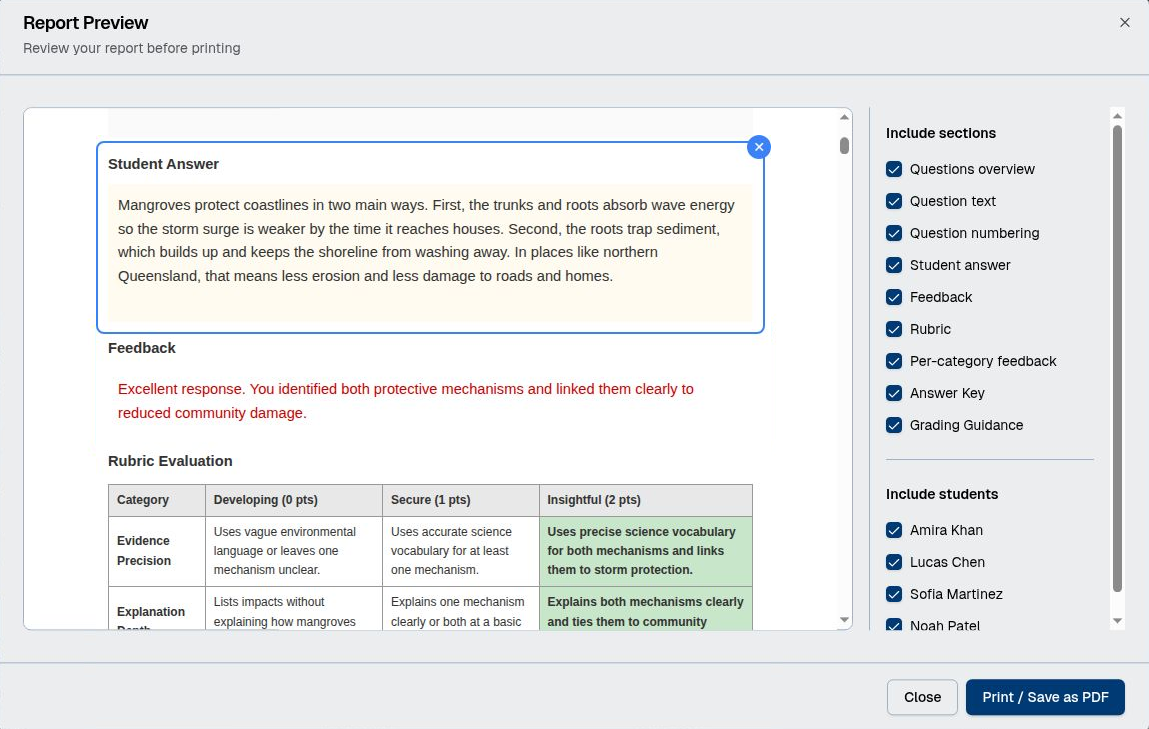This screenshot has width=1149, height=729.
Task: Click Print / Save as PDF button
Action: [x=1045, y=697]
